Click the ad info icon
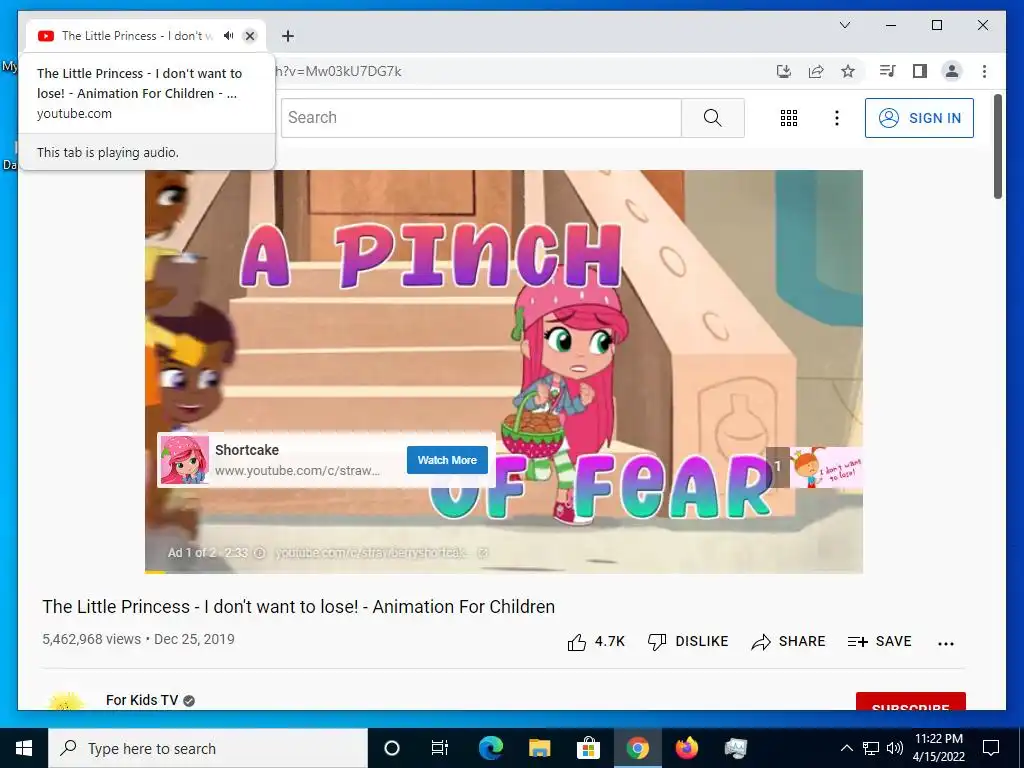Screen dimensions: 1024x768 [259, 552]
